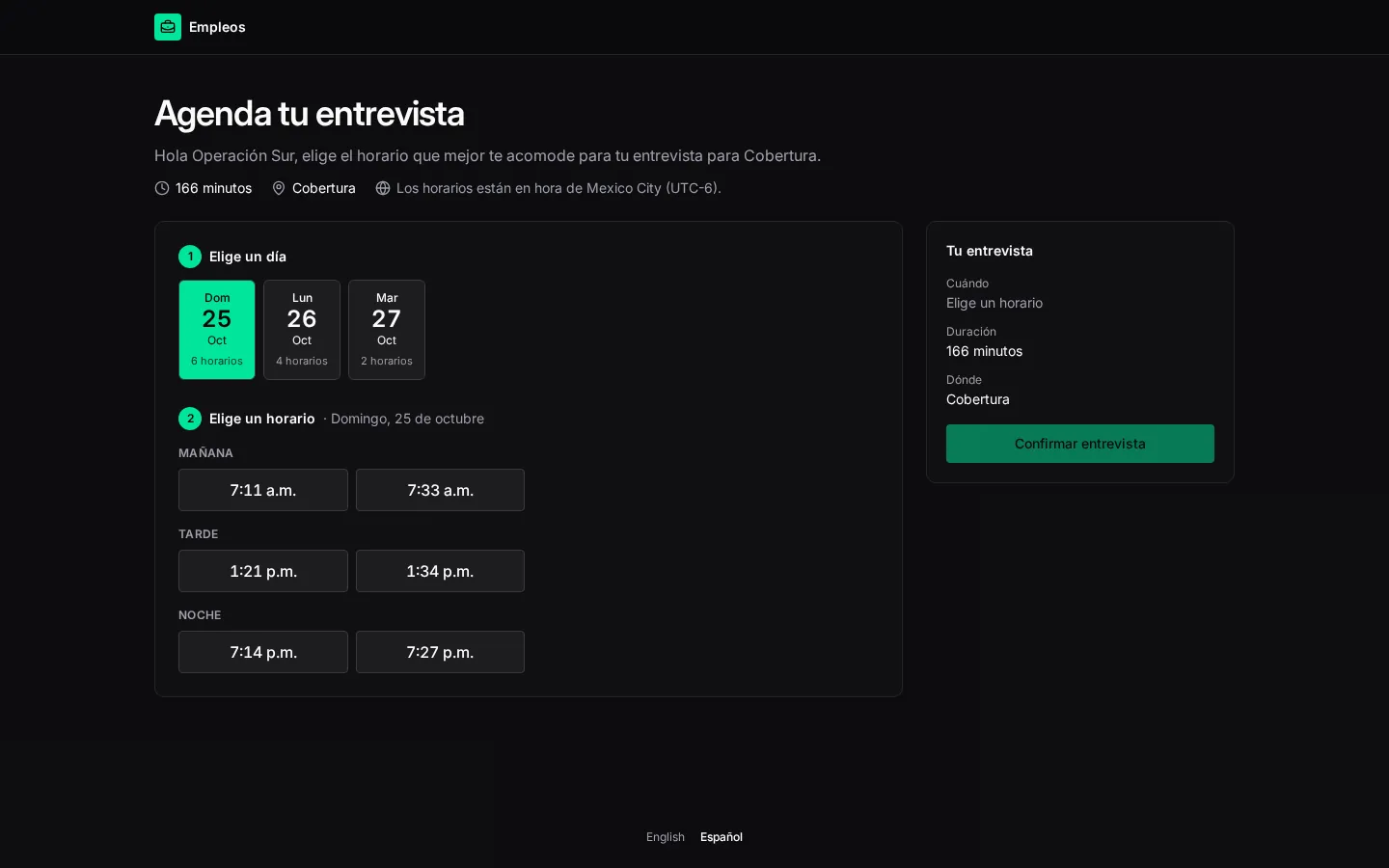This screenshot has height=868, width=1389.
Task: Click the globe icon beside timezone note
Action: [383, 188]
